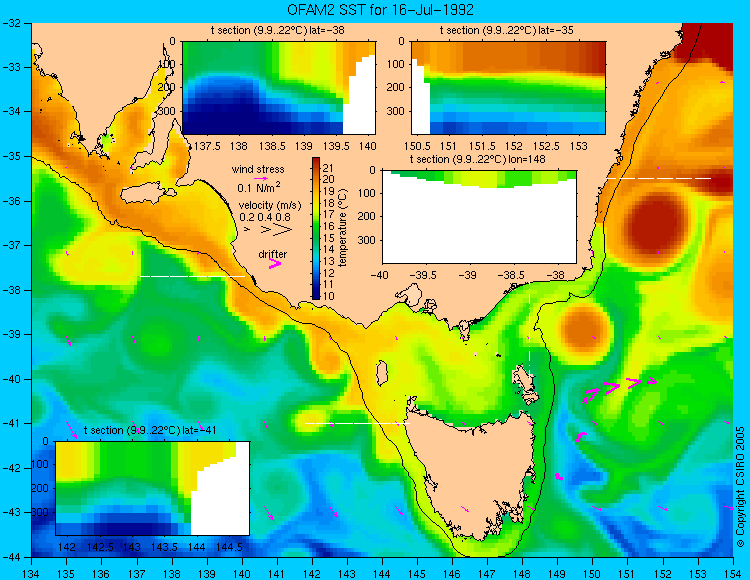Click the "150.5" tick on lat=-35 inset
Viewport: 750px width, 580px height.
[x=417, y=146]
